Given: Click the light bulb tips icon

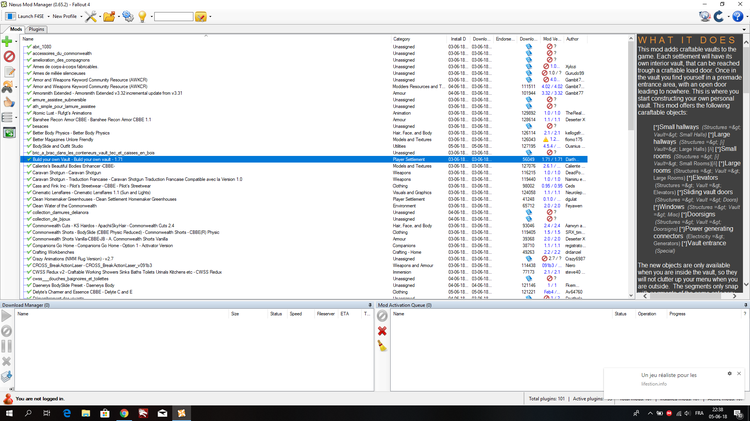Looking at the screenshot, I should pos(142,17).
